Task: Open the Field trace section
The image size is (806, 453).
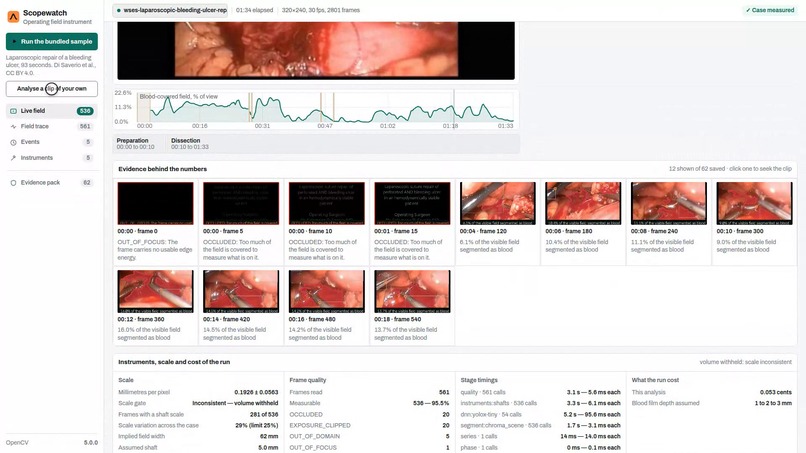Action: [52, 126]
